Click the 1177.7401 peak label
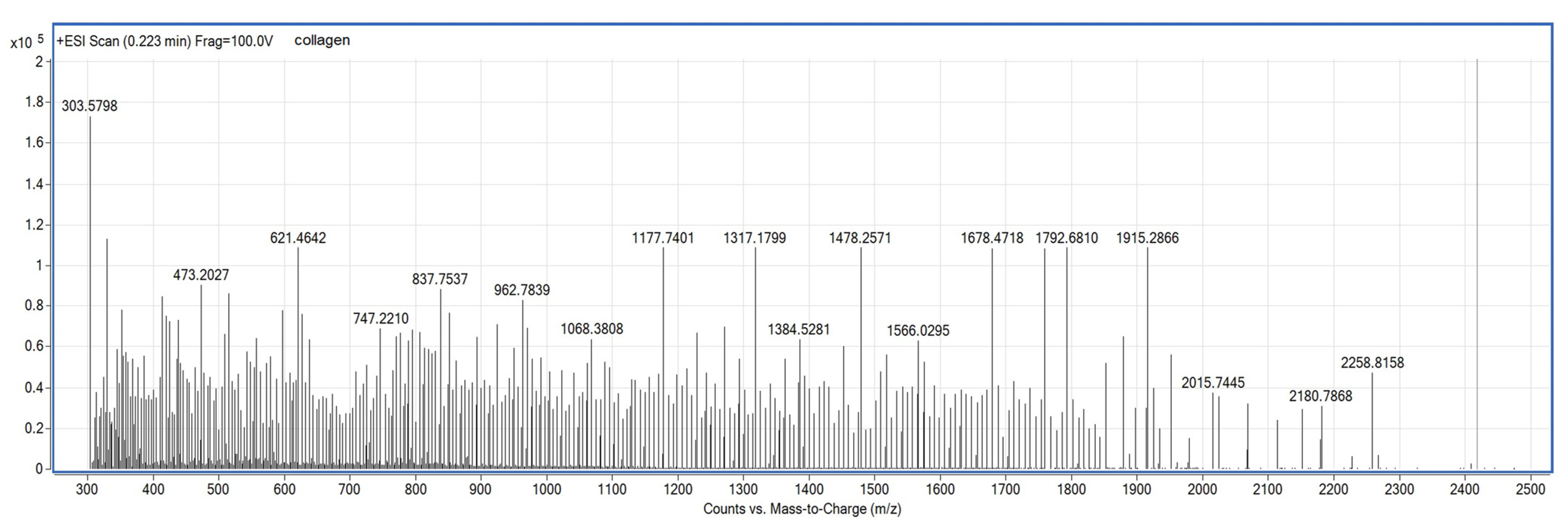The width and height of the screenshot is (1568, 527). click(x=663, y=238)
